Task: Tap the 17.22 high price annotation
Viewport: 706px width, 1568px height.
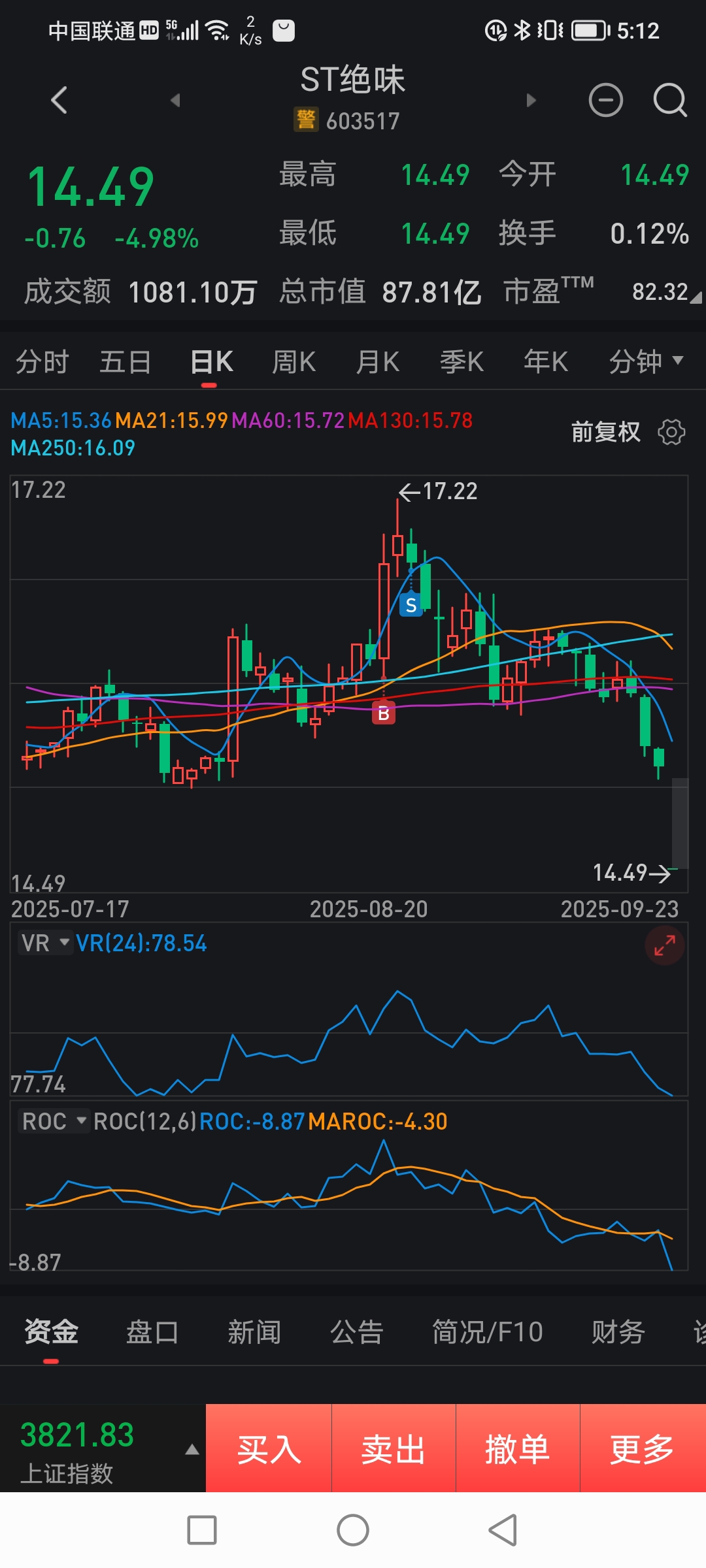Action: (439, 491)
